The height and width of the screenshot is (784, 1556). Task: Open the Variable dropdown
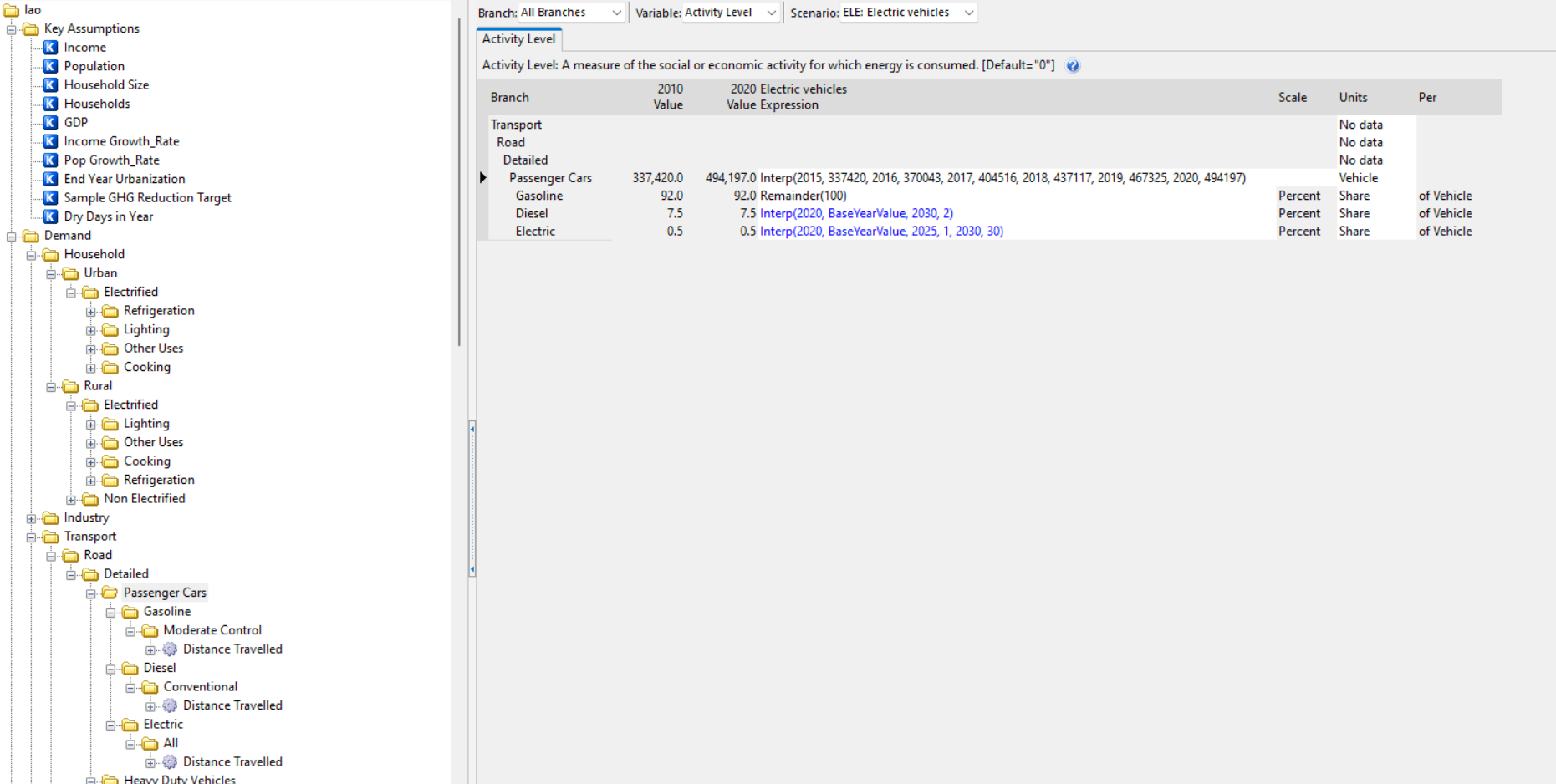(x=771, y=13)
